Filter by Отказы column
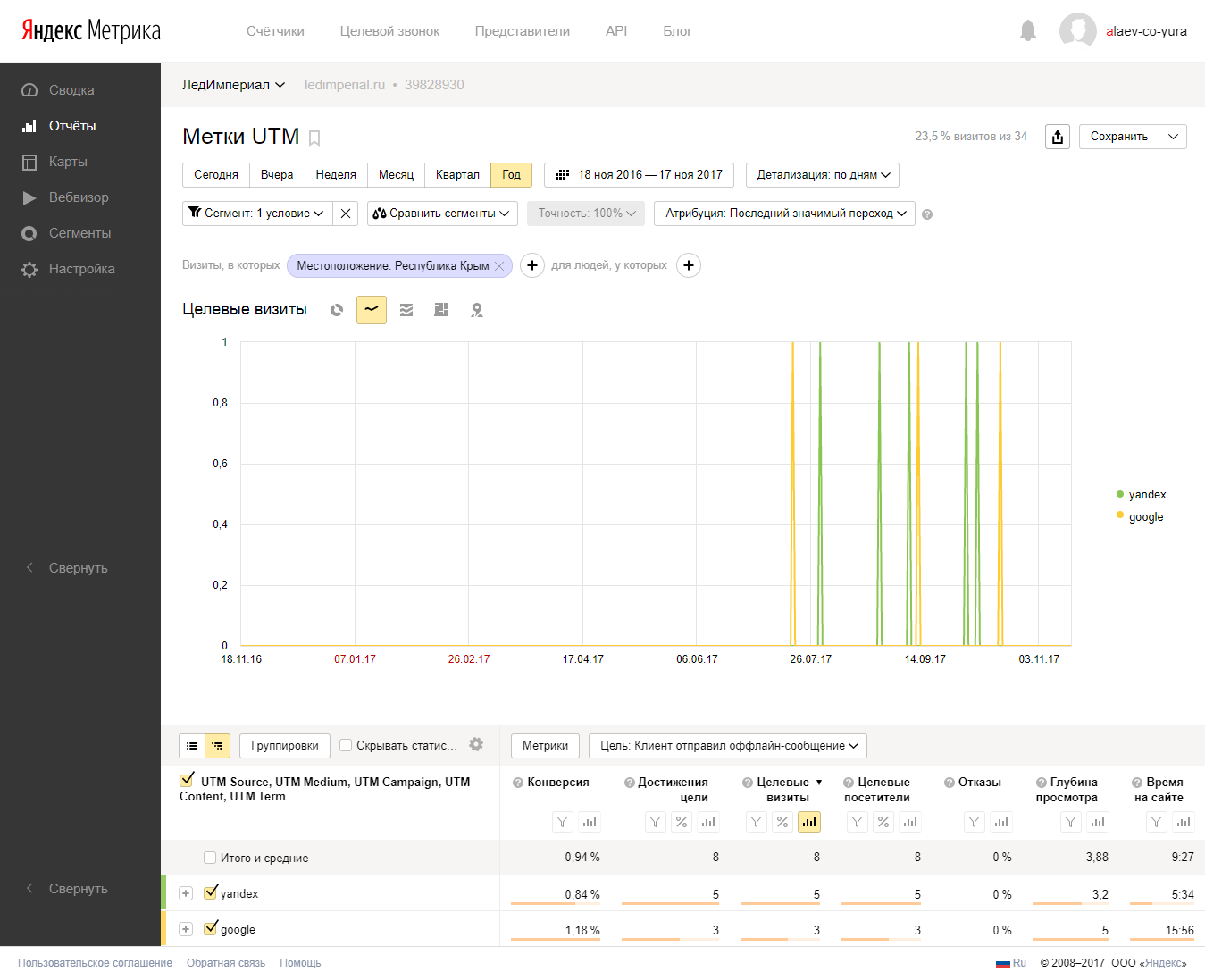 (975, 822)
